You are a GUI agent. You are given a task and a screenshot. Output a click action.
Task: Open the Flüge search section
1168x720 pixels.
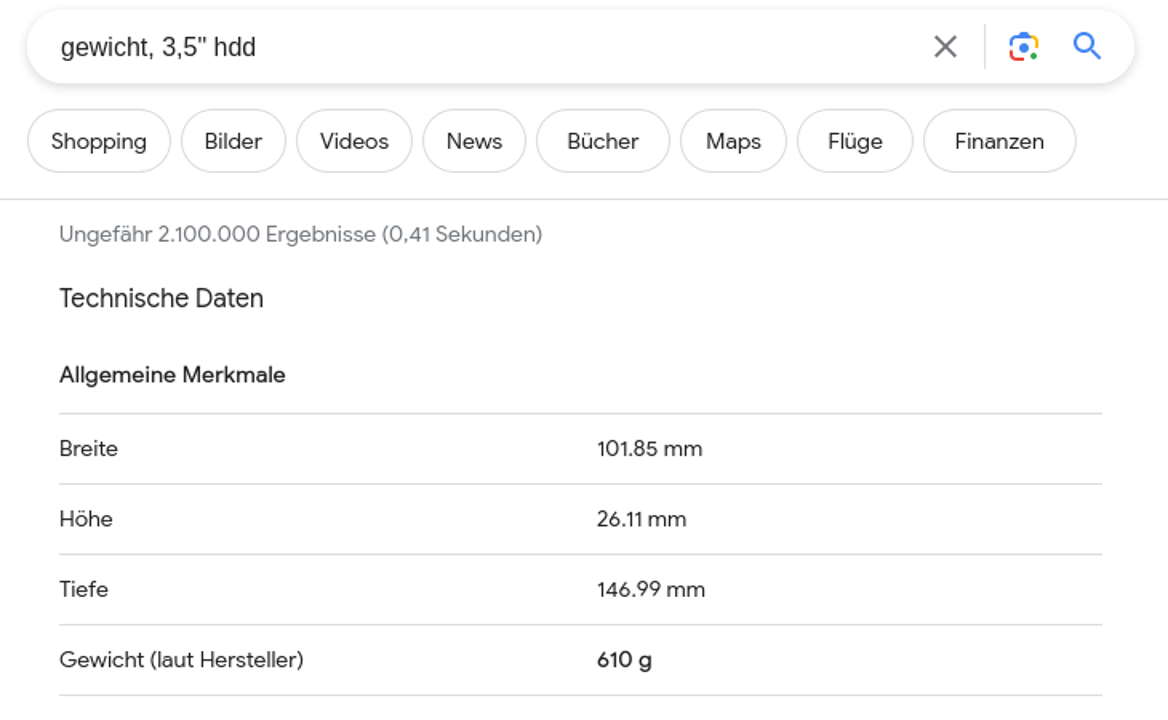[854, 141]
